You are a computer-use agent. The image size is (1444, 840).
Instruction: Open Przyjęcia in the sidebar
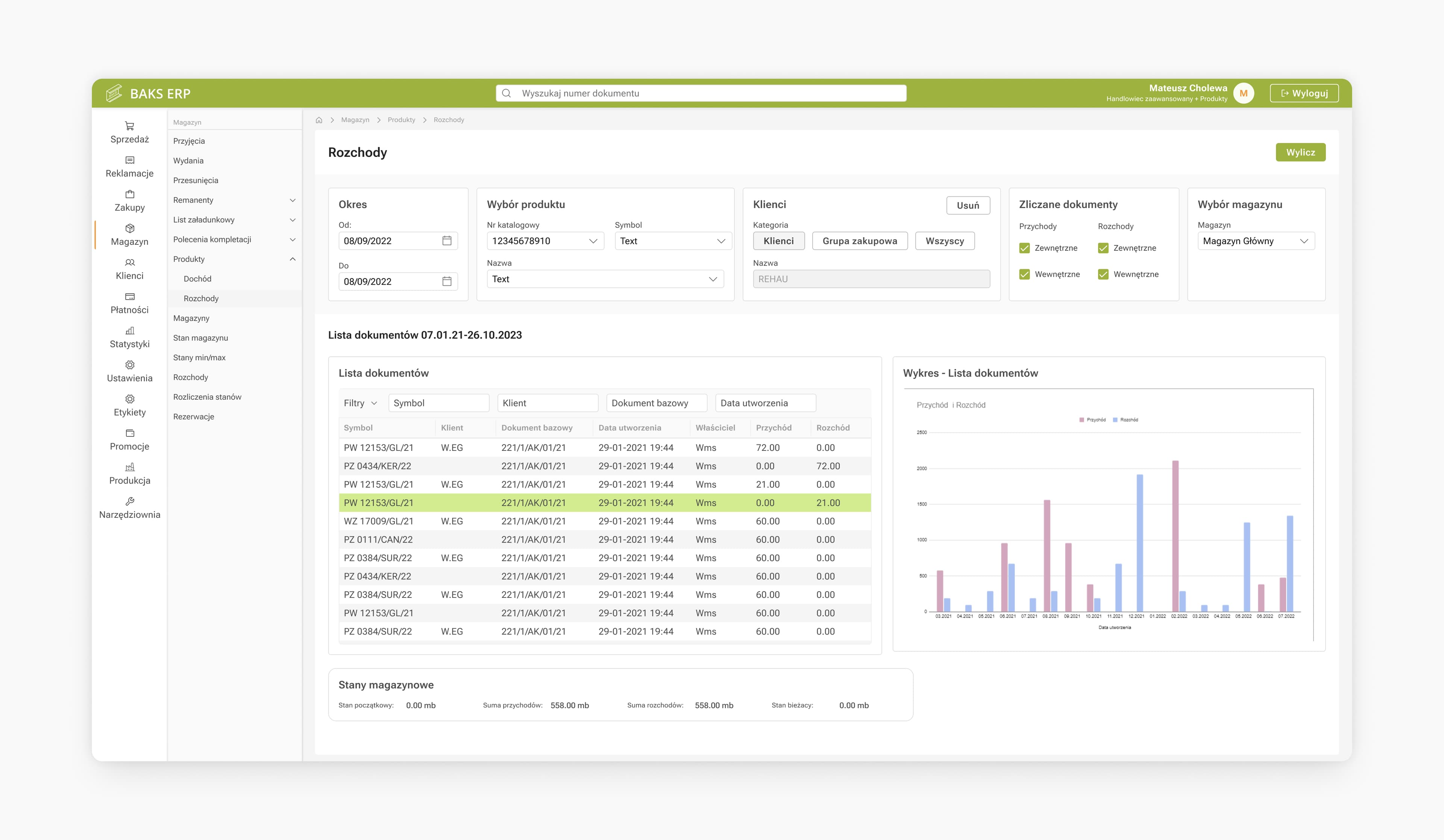click(x=189, y=141)
